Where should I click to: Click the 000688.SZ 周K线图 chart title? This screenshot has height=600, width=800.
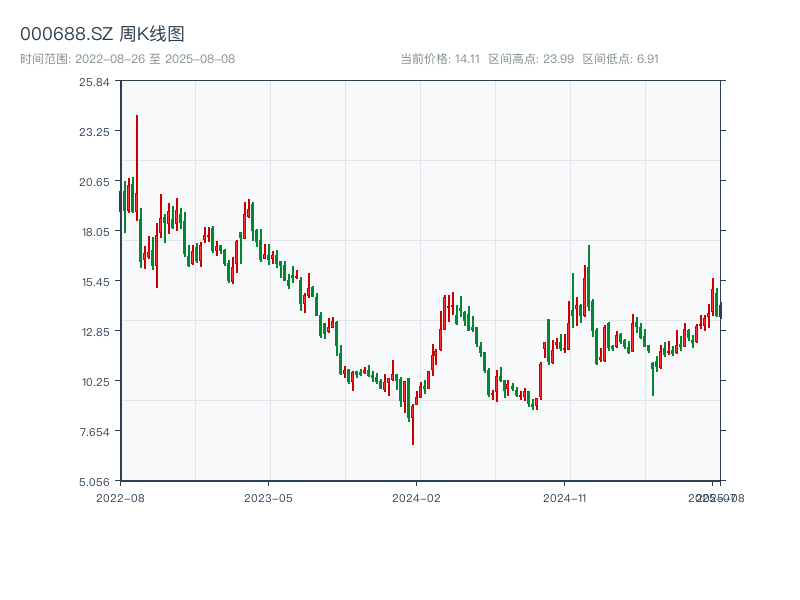pyautogui.click(x=102, y=35)
